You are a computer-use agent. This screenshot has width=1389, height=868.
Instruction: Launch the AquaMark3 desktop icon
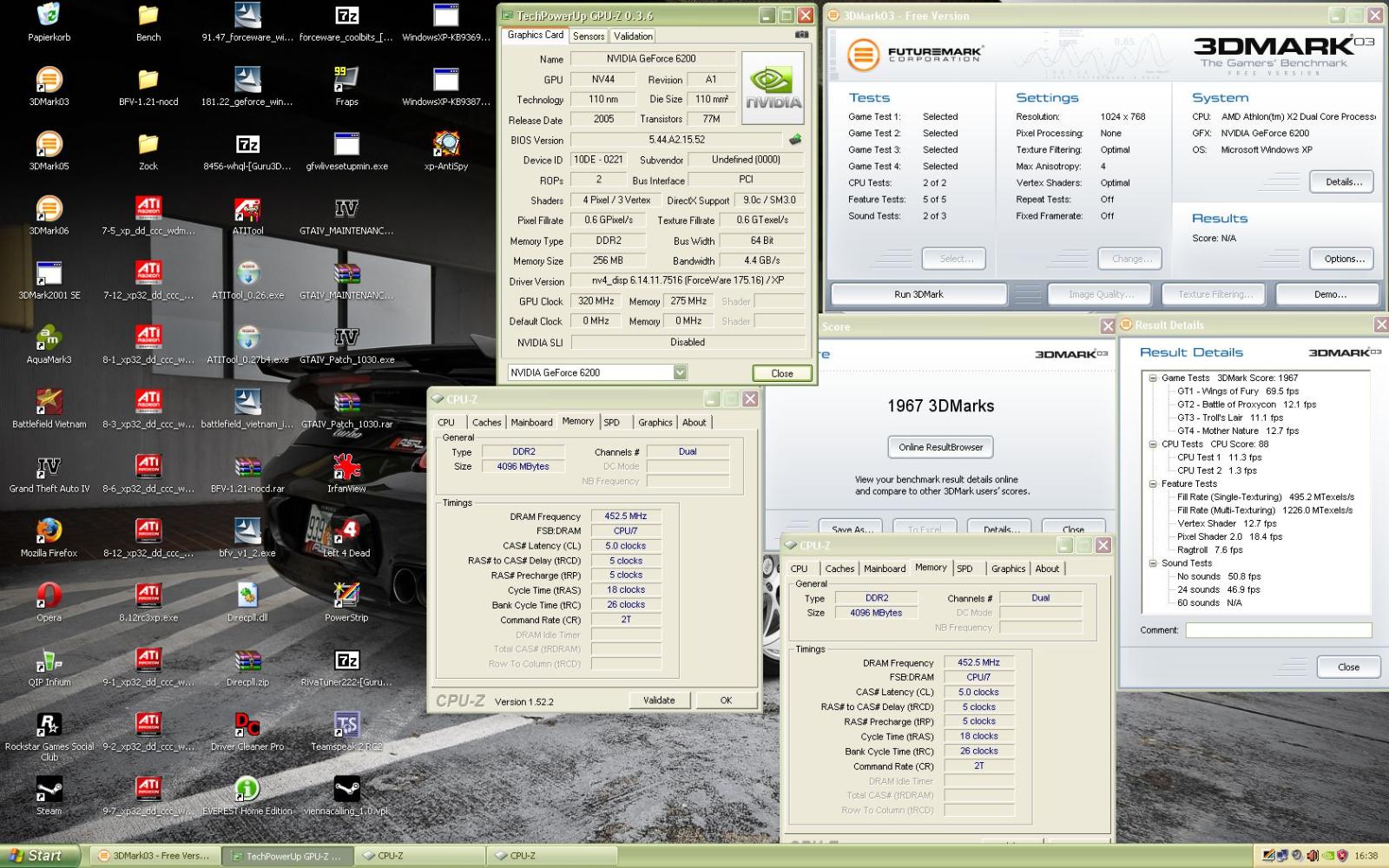coord(49,344)
